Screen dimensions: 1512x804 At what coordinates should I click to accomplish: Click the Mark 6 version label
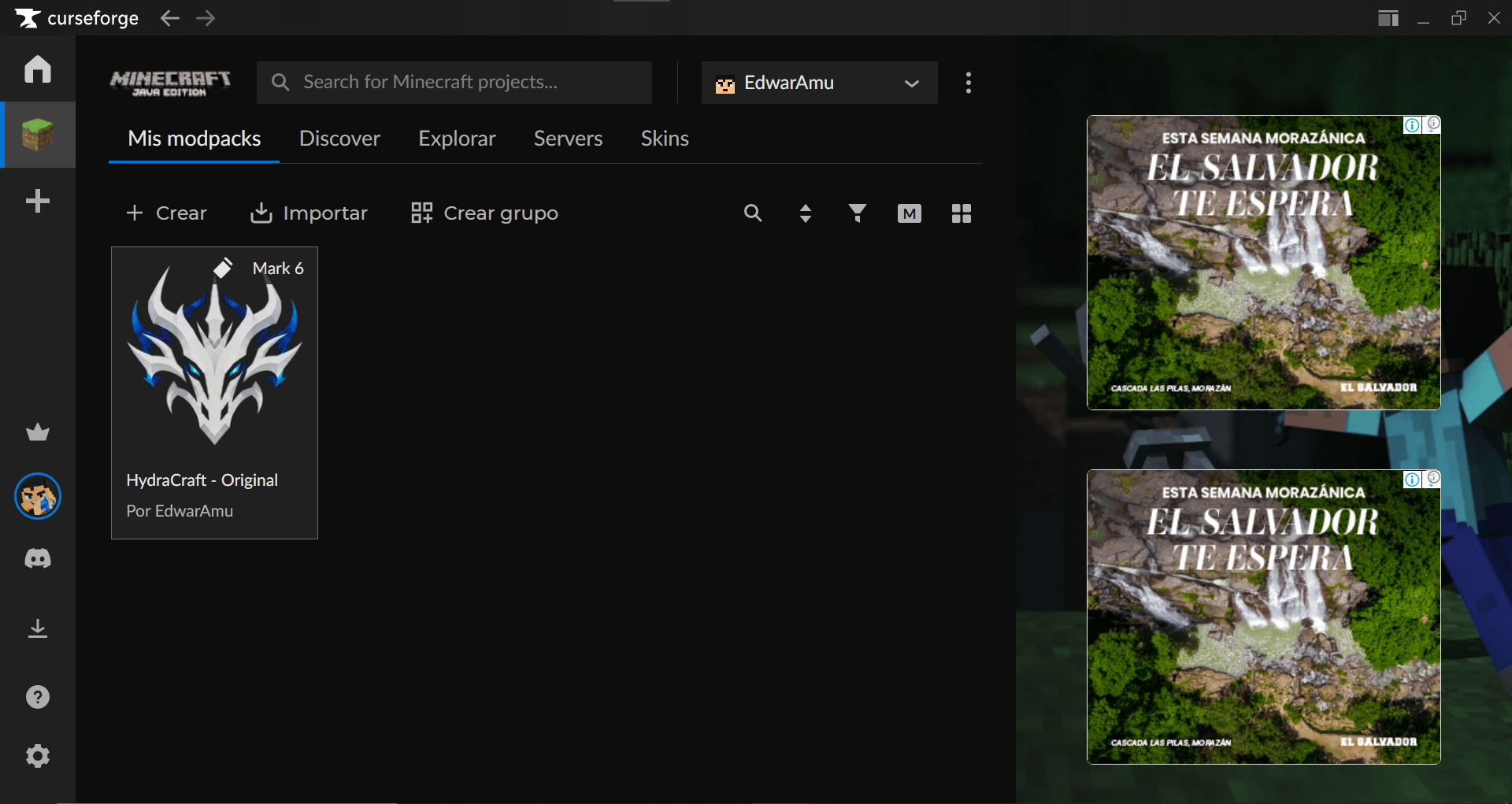tap(278, 269)
